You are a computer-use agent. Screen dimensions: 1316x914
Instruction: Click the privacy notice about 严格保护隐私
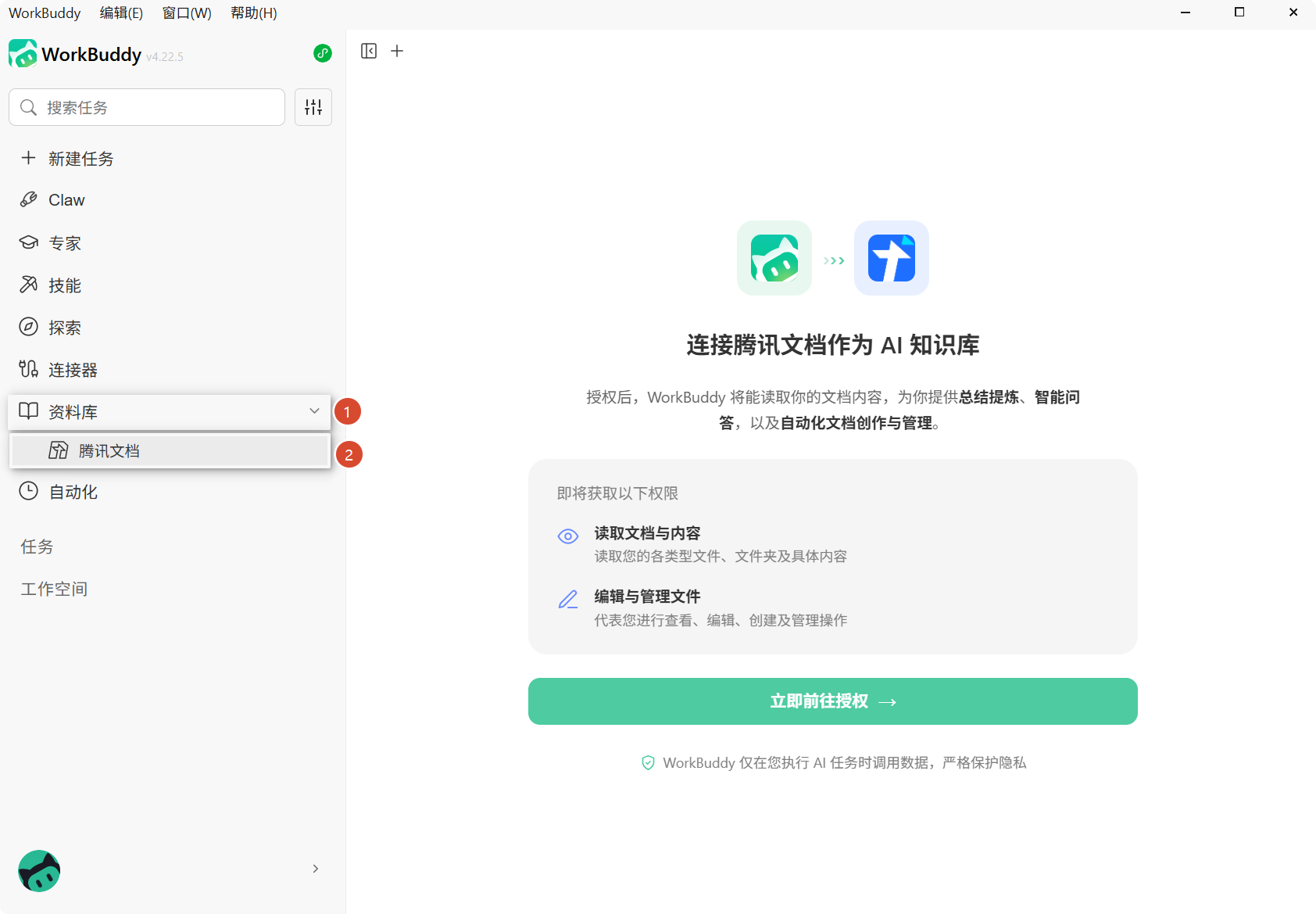click(x=845, y=763)
